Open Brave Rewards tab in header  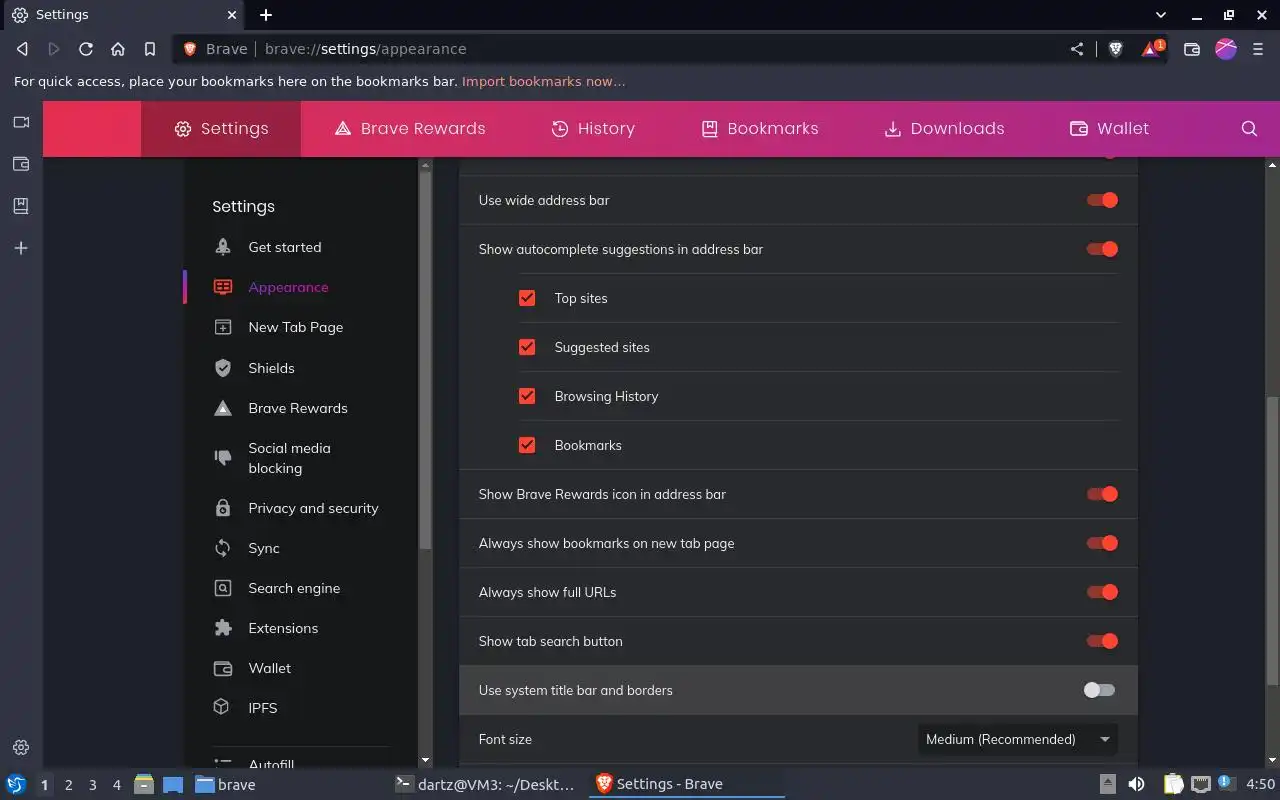pos(410,129)
